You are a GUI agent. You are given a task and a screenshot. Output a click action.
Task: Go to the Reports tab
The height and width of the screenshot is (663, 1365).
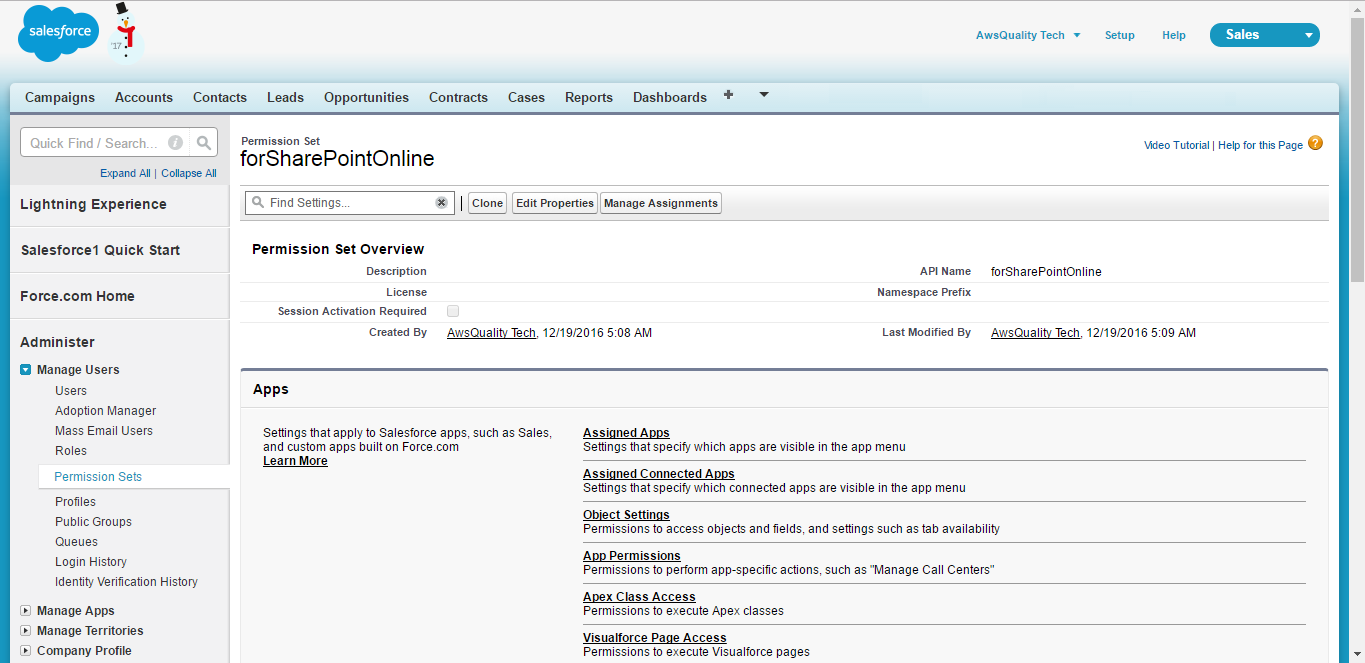click(x=589, y=97)
